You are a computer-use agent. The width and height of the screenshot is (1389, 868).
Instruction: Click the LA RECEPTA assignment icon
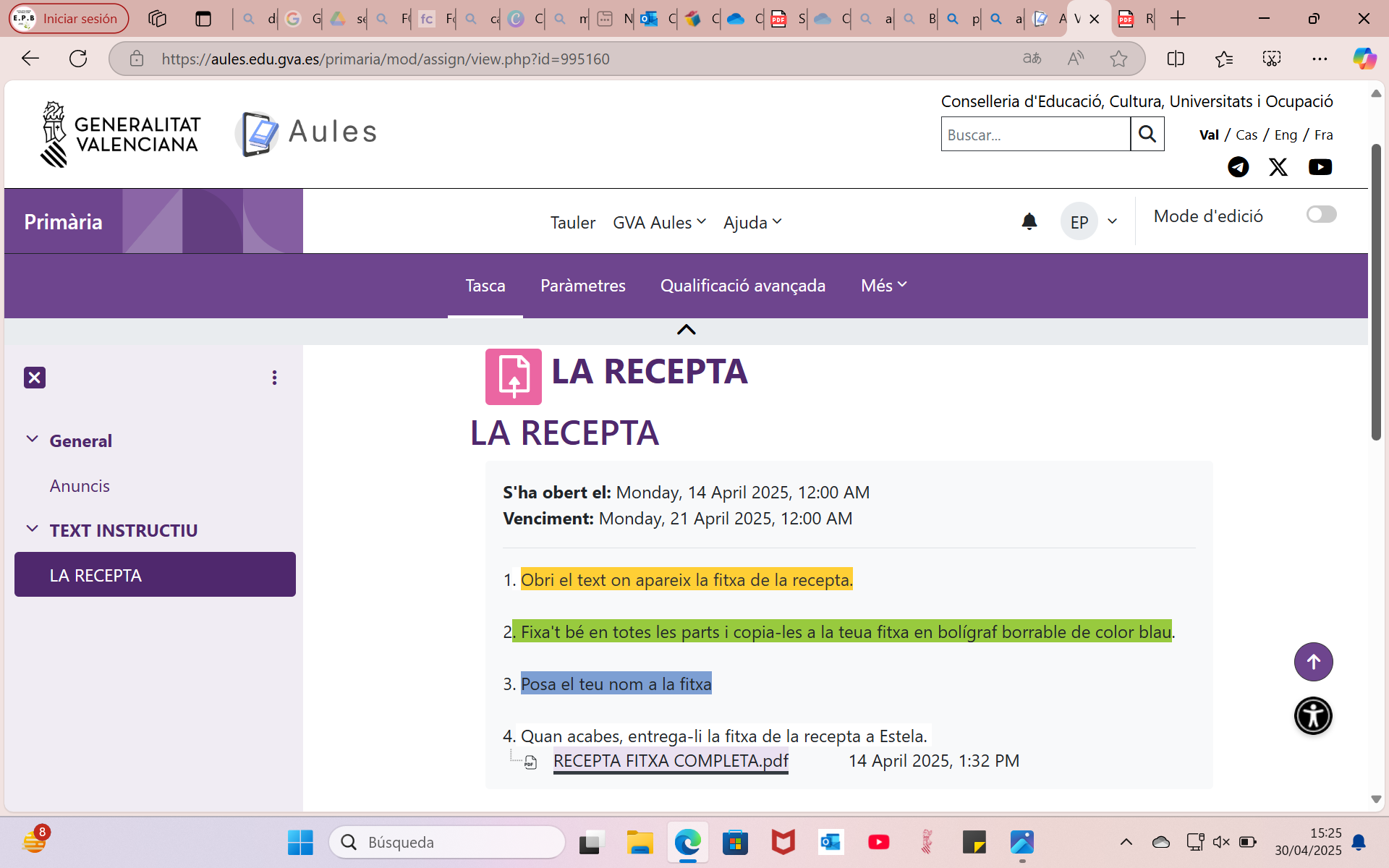pos(513,376)
